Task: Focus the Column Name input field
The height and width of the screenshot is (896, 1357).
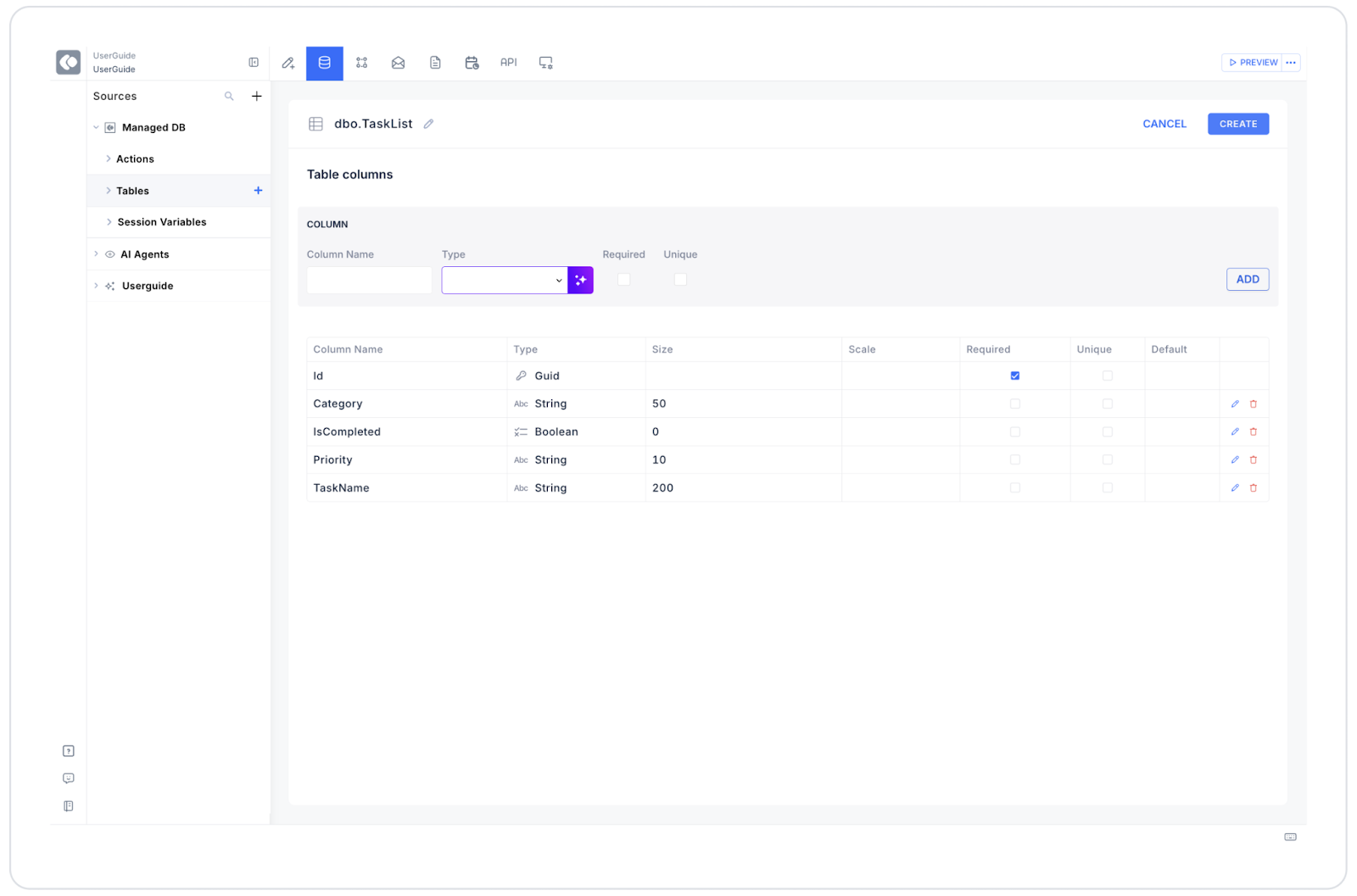Action: click(x=370, y=280)
